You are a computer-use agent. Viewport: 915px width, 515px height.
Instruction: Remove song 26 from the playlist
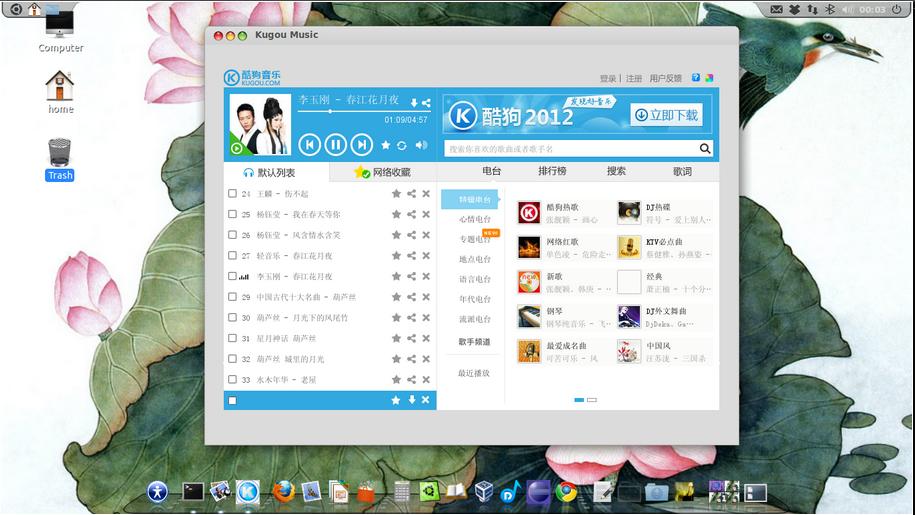tap(426, 235)
